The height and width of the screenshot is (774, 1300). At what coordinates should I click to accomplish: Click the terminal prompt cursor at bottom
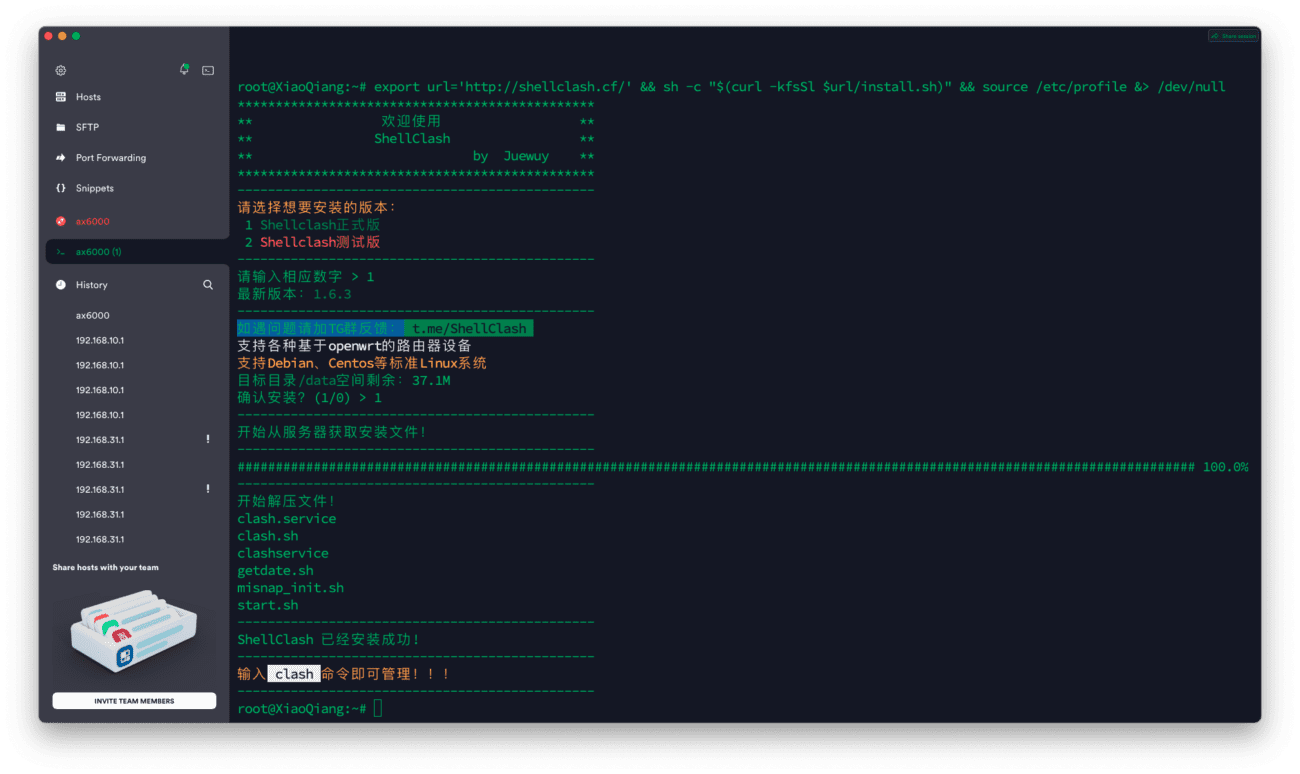point(377,708)
